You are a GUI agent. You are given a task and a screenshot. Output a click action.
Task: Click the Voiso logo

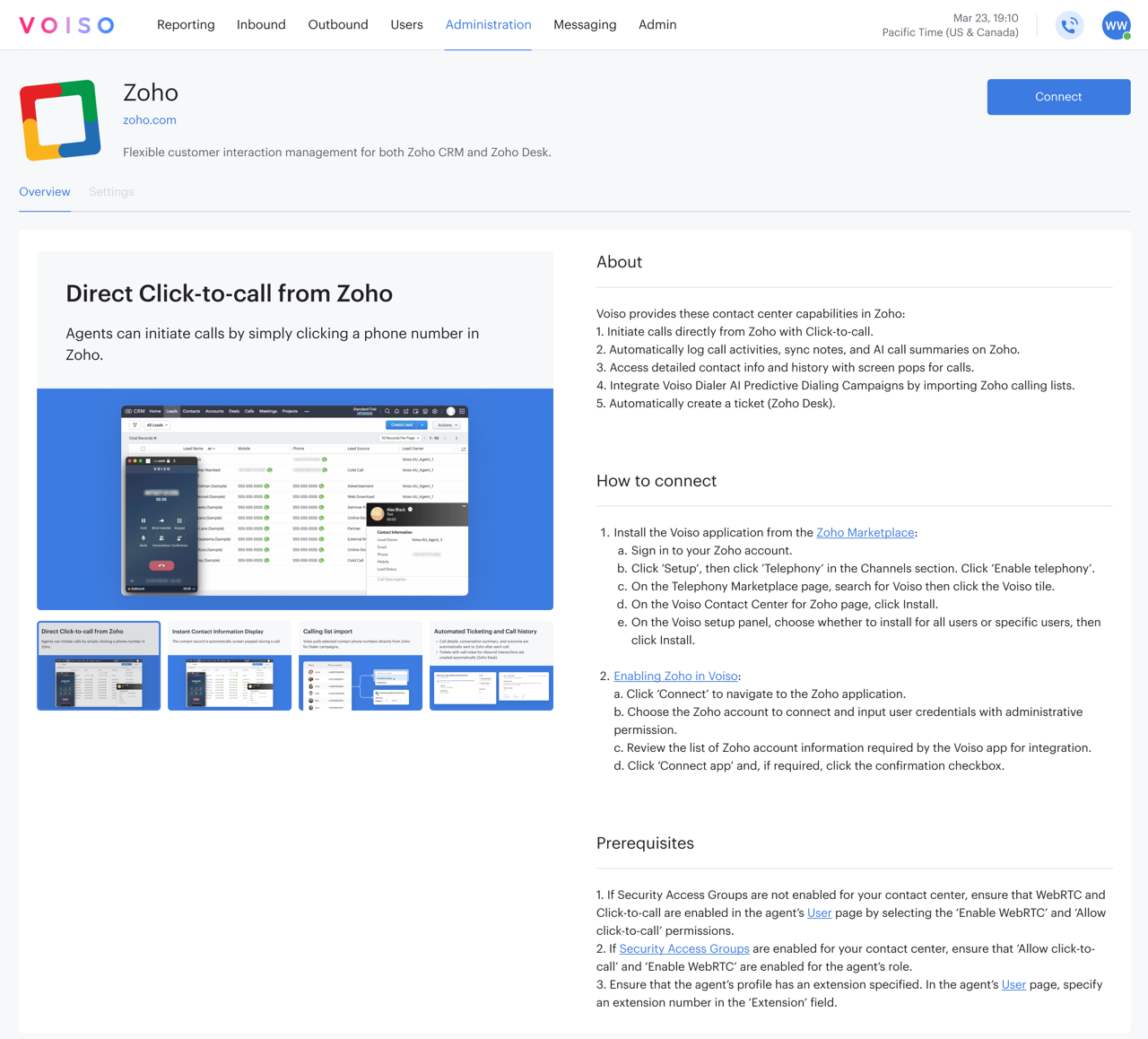coord(66,24)
